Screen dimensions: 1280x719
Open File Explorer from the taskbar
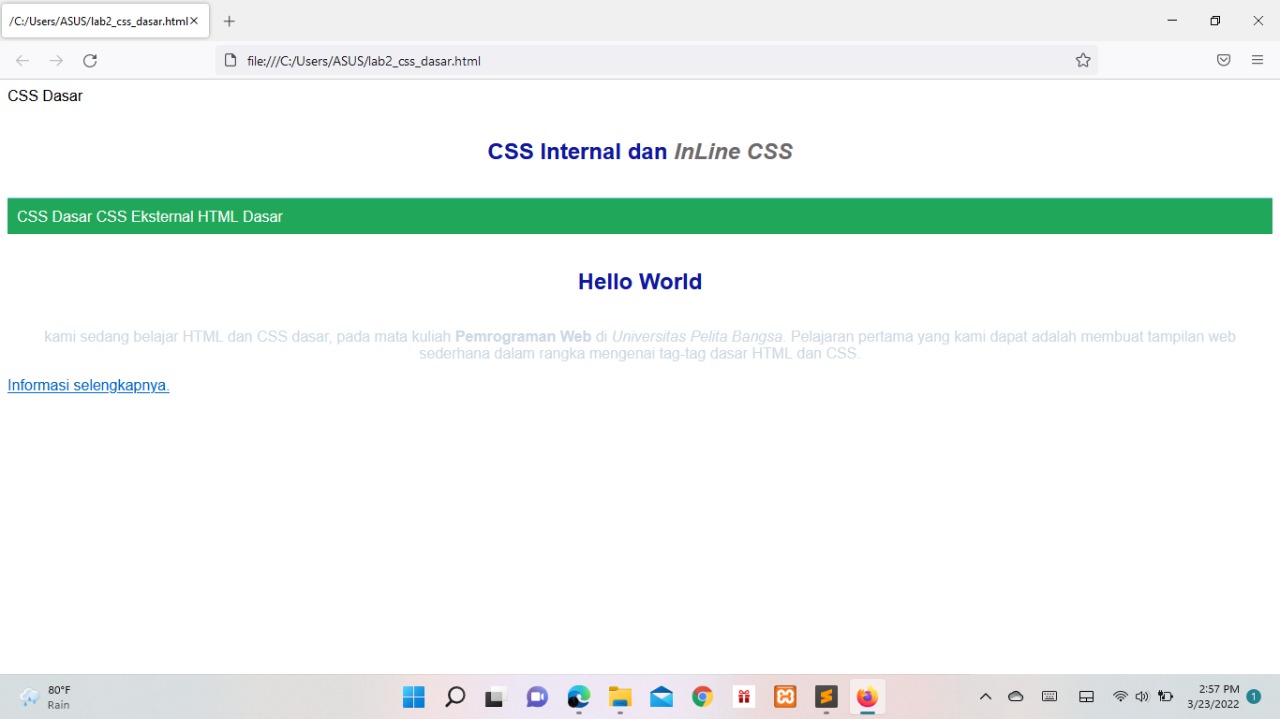click(x=620, y=697)
